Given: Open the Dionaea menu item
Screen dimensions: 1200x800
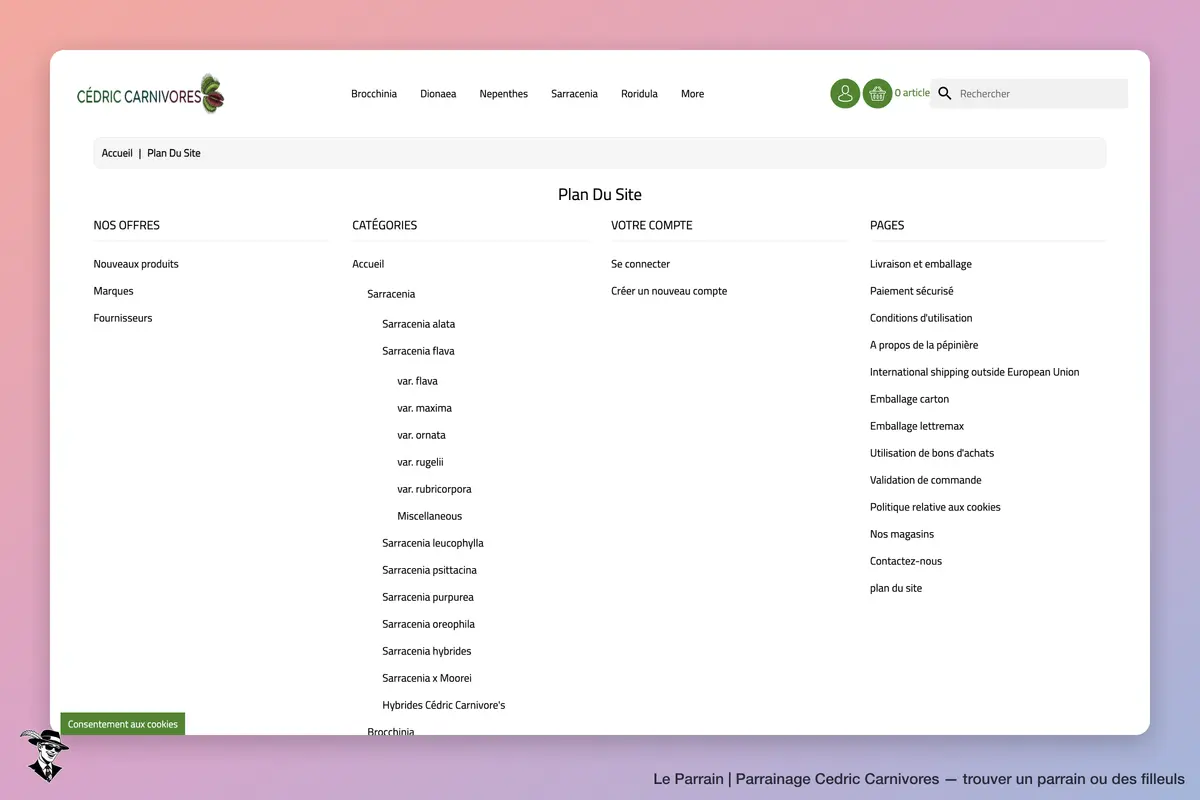Looking at the screenshot, I should pyautogui.click(x=438, y=94).
